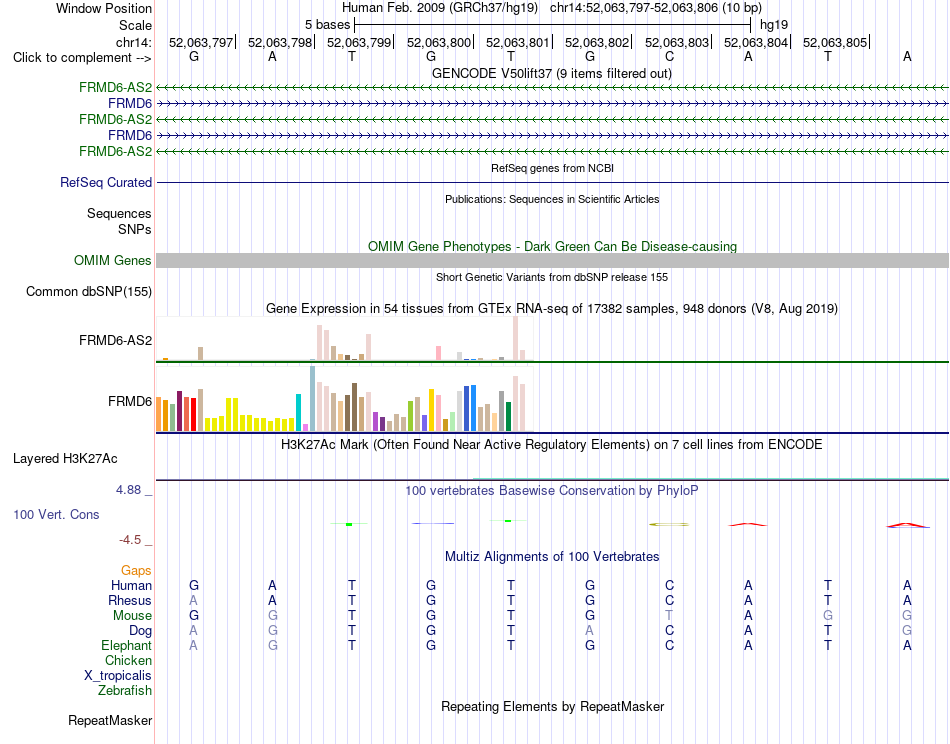
Task: Click the 'Rhesus' alignment row label
Action: [x=130, y=600]
